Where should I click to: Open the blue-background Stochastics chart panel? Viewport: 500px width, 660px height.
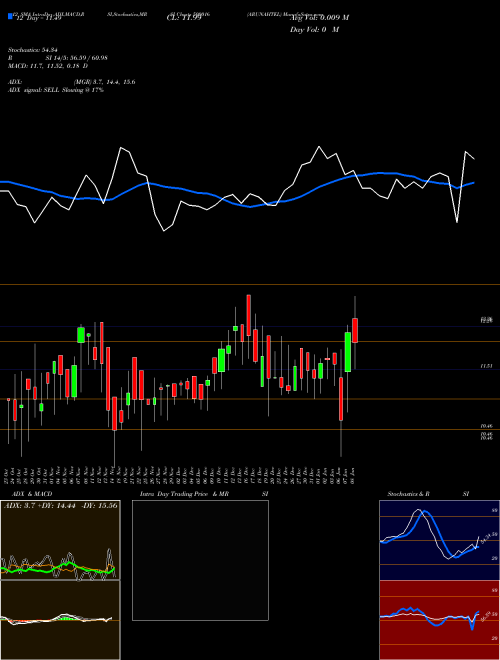click(x=439, y=540)
